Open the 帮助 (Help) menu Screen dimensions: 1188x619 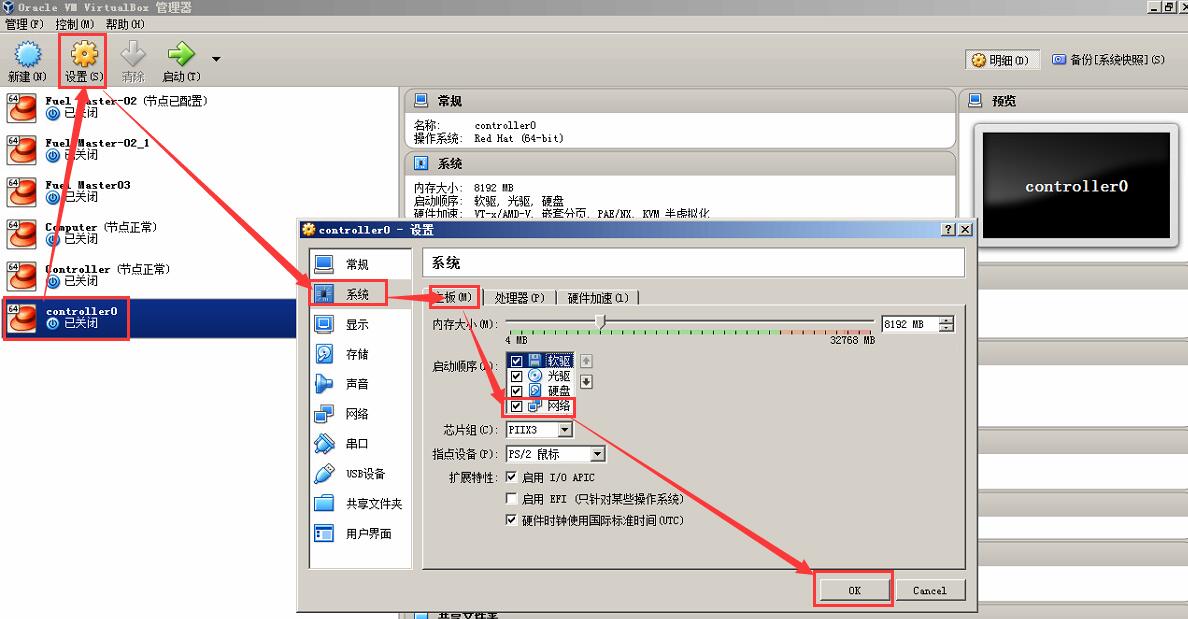coord(125,24)
